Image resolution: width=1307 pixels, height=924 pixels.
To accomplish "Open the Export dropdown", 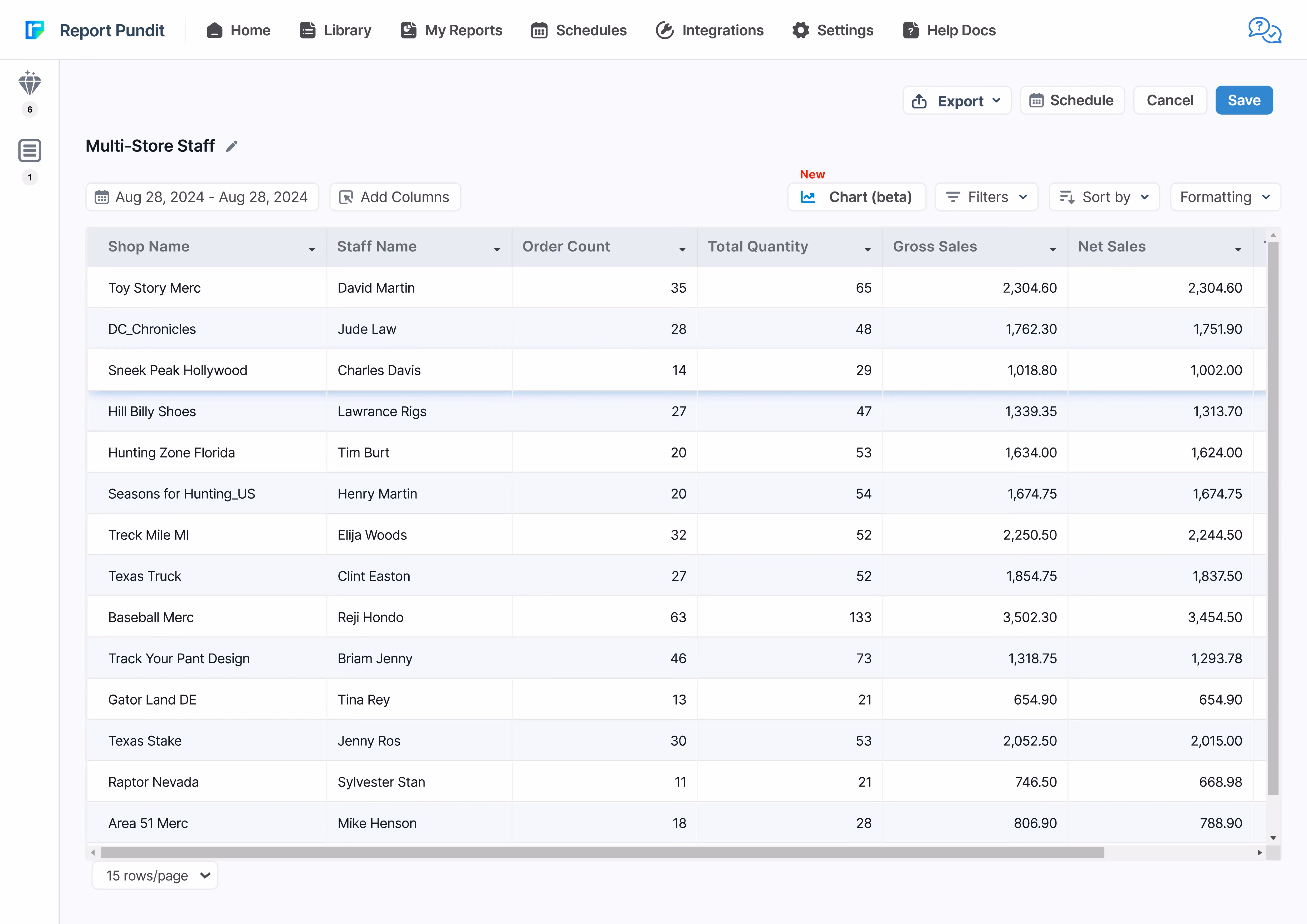I will pyautogui.click(x=957, y=101).
